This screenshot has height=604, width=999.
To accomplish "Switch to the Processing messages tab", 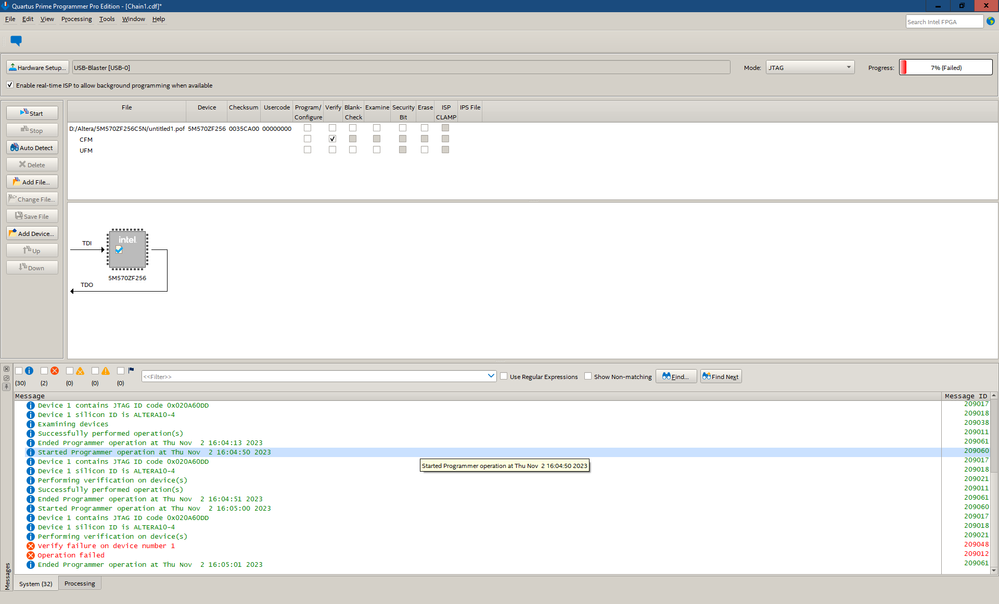I will click(80, 583).
